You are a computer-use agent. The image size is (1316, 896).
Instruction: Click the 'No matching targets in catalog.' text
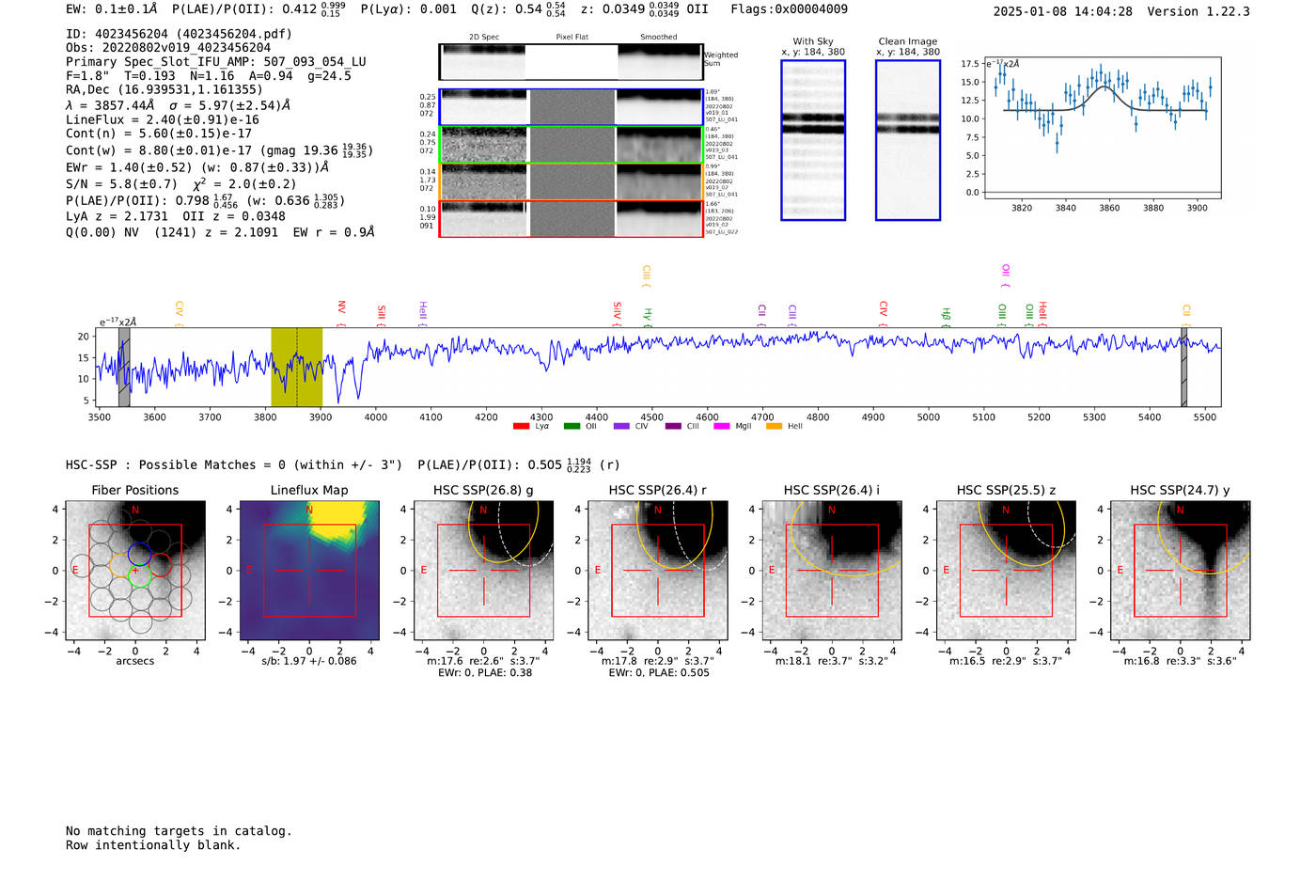tap(179, 831)
